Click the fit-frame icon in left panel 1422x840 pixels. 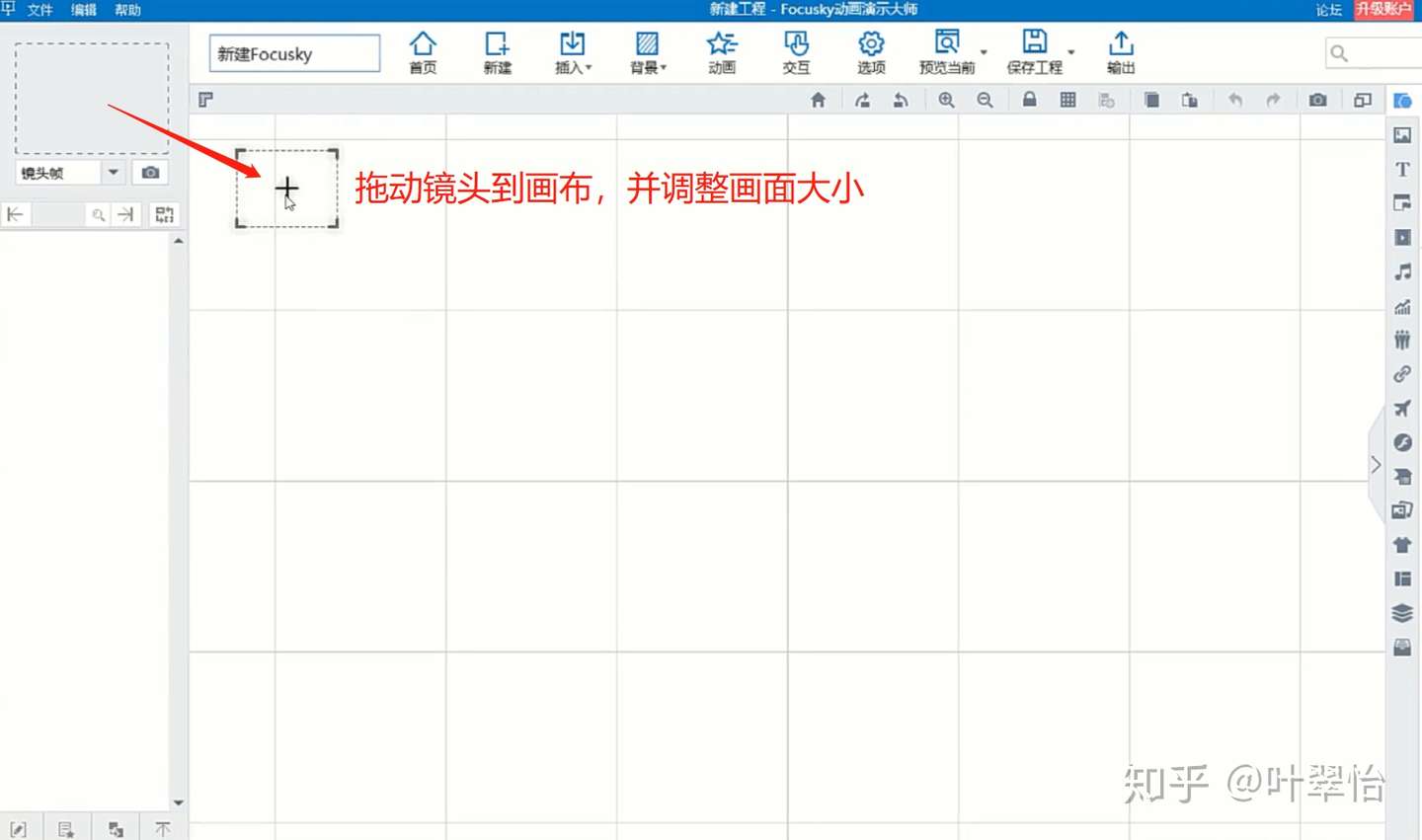pos(164,214)
